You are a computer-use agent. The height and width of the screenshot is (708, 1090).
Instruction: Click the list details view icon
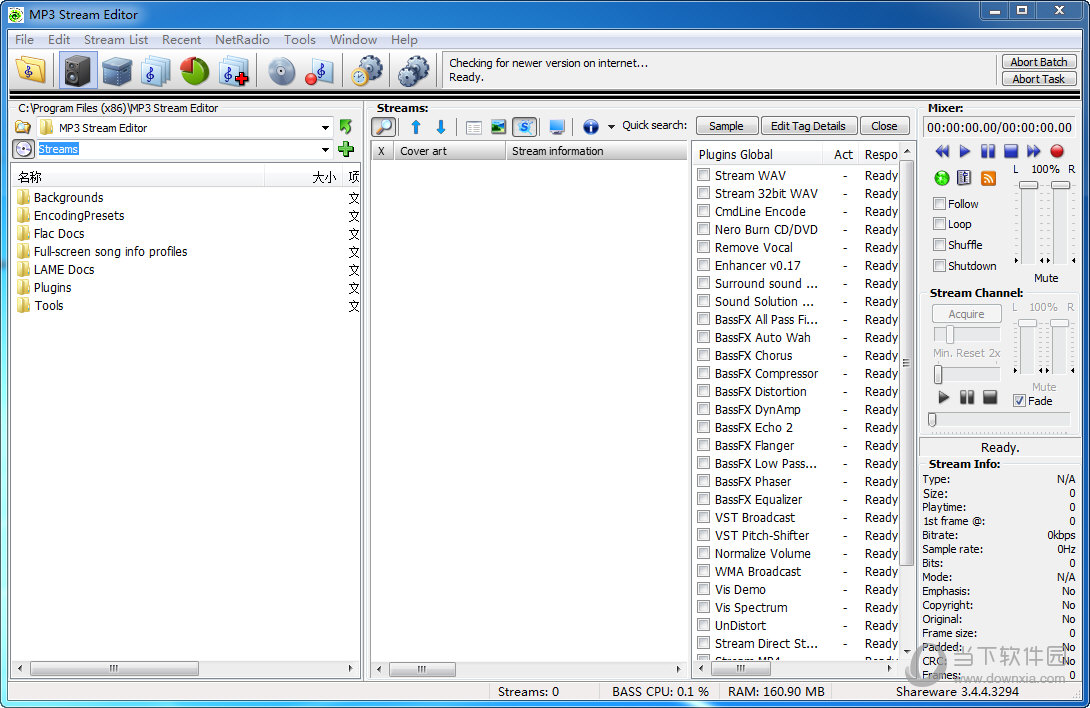tap(473, 127)
